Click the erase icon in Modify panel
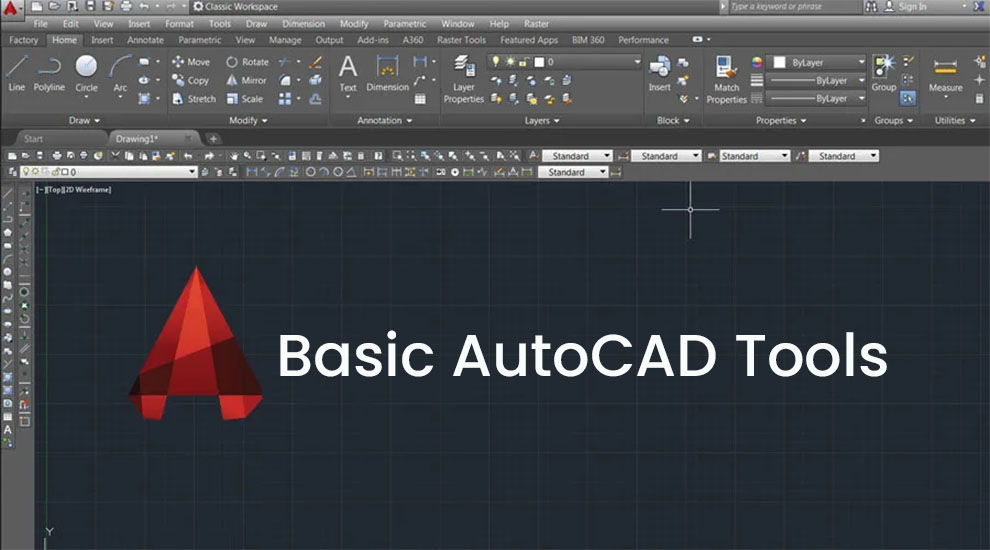 [x=316, y=62]
